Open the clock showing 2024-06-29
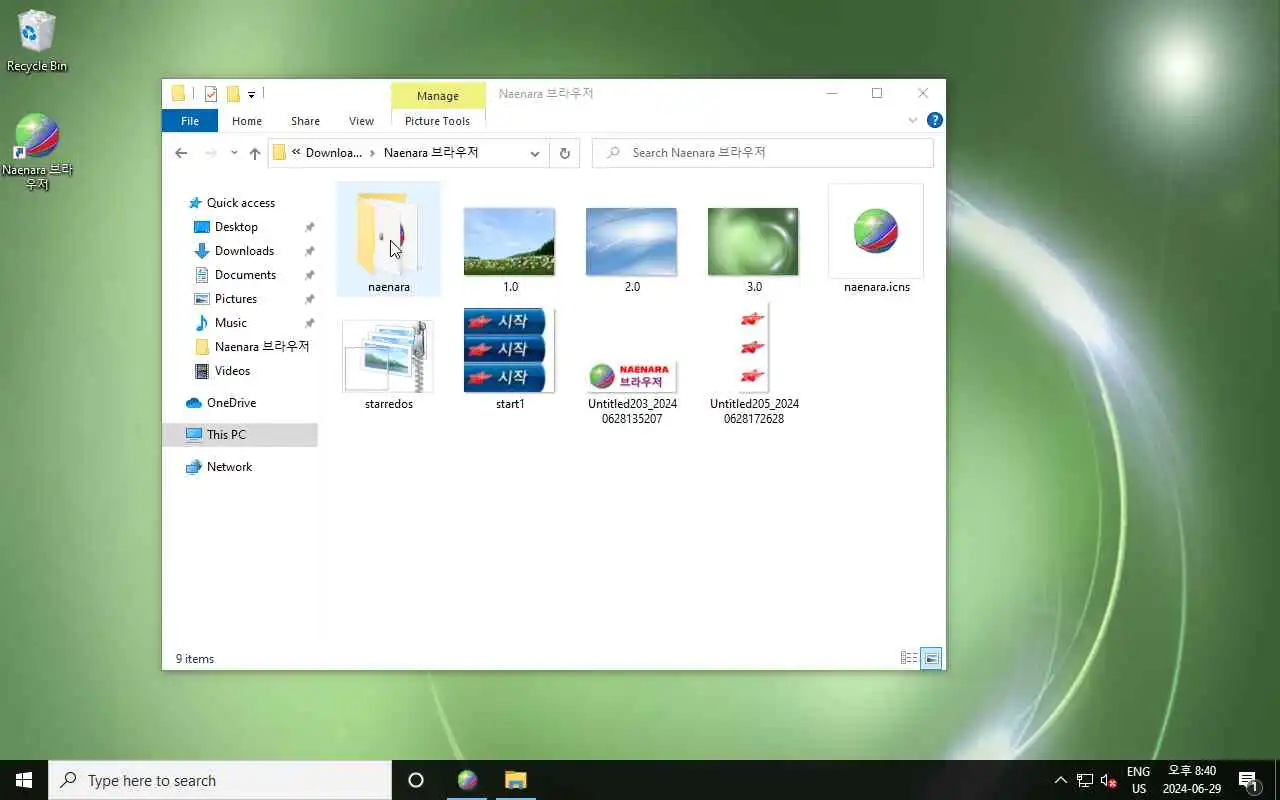This screenshot has width=1280, height=800. pyautogui.click(x=1192, y=780)
